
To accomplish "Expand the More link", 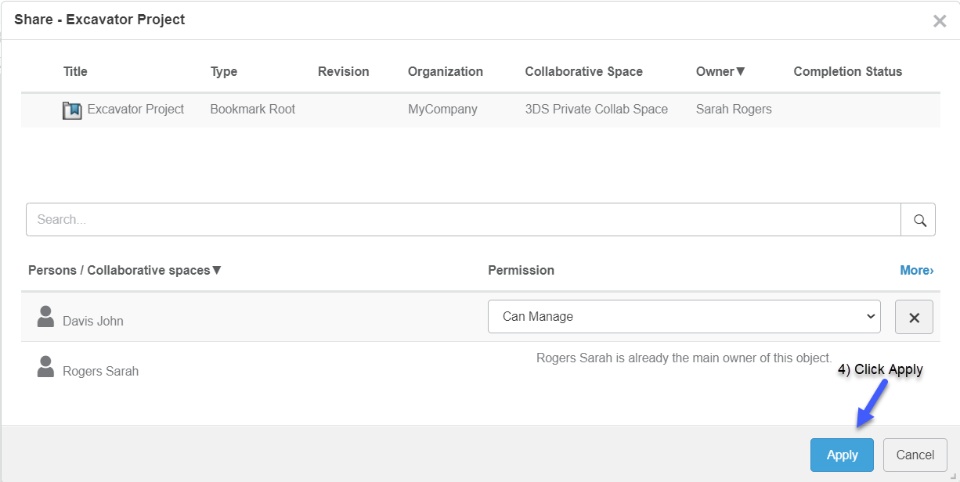I will click(x=916, y=270).
